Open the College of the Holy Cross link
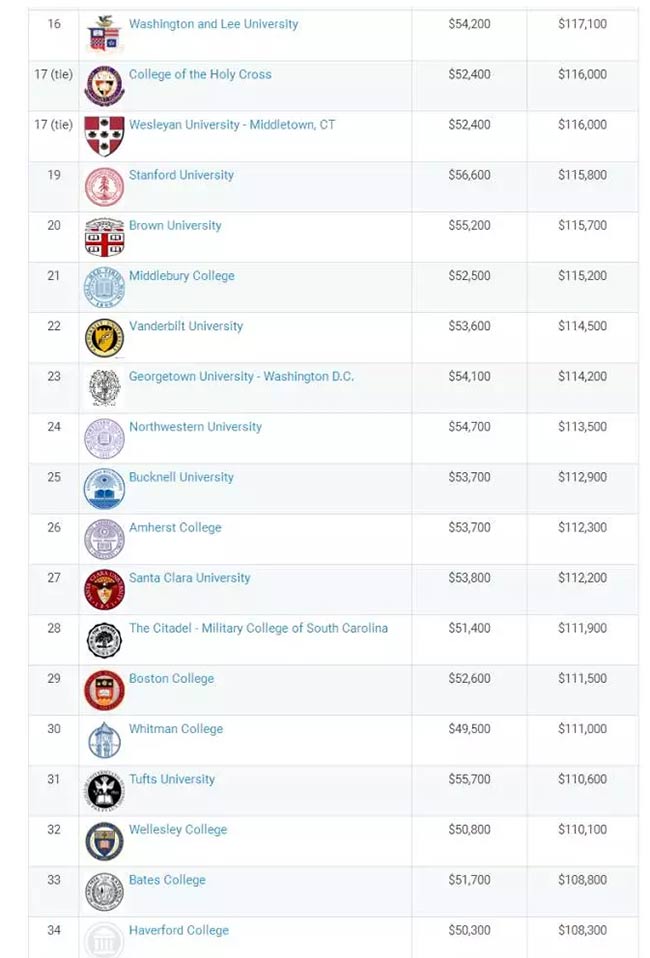 tap(200, 75)
